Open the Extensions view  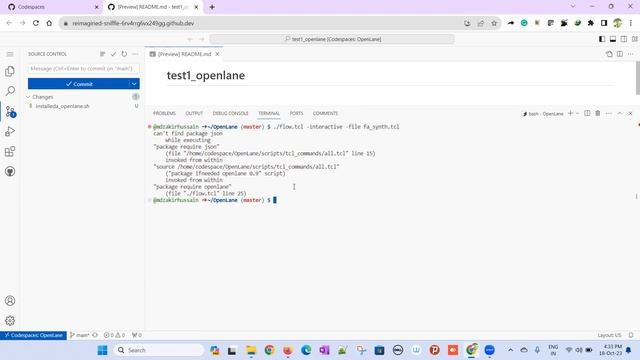pos(10,152)
